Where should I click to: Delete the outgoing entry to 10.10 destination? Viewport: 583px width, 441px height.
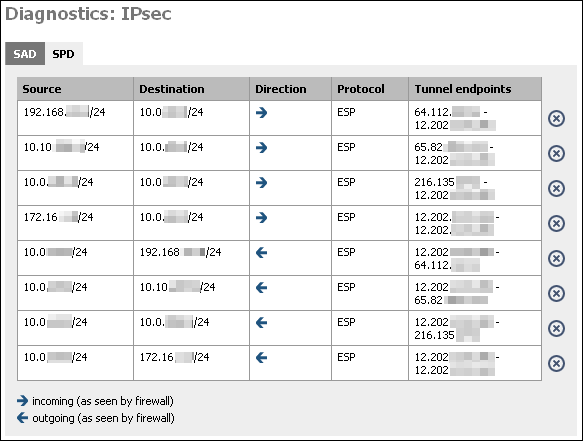tap(556, 293)
